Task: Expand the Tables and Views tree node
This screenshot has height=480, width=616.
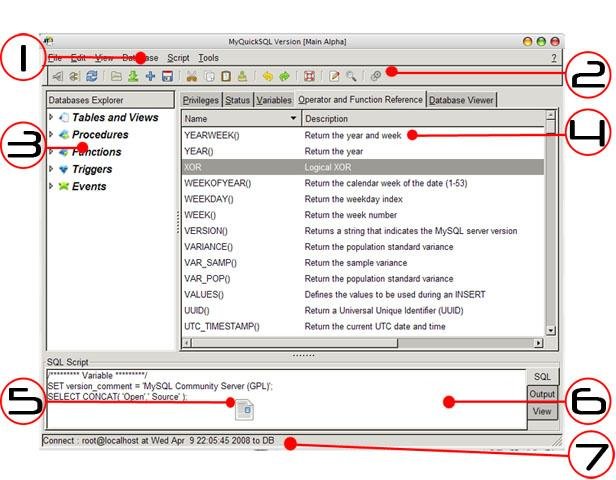Action: point(51,117)
